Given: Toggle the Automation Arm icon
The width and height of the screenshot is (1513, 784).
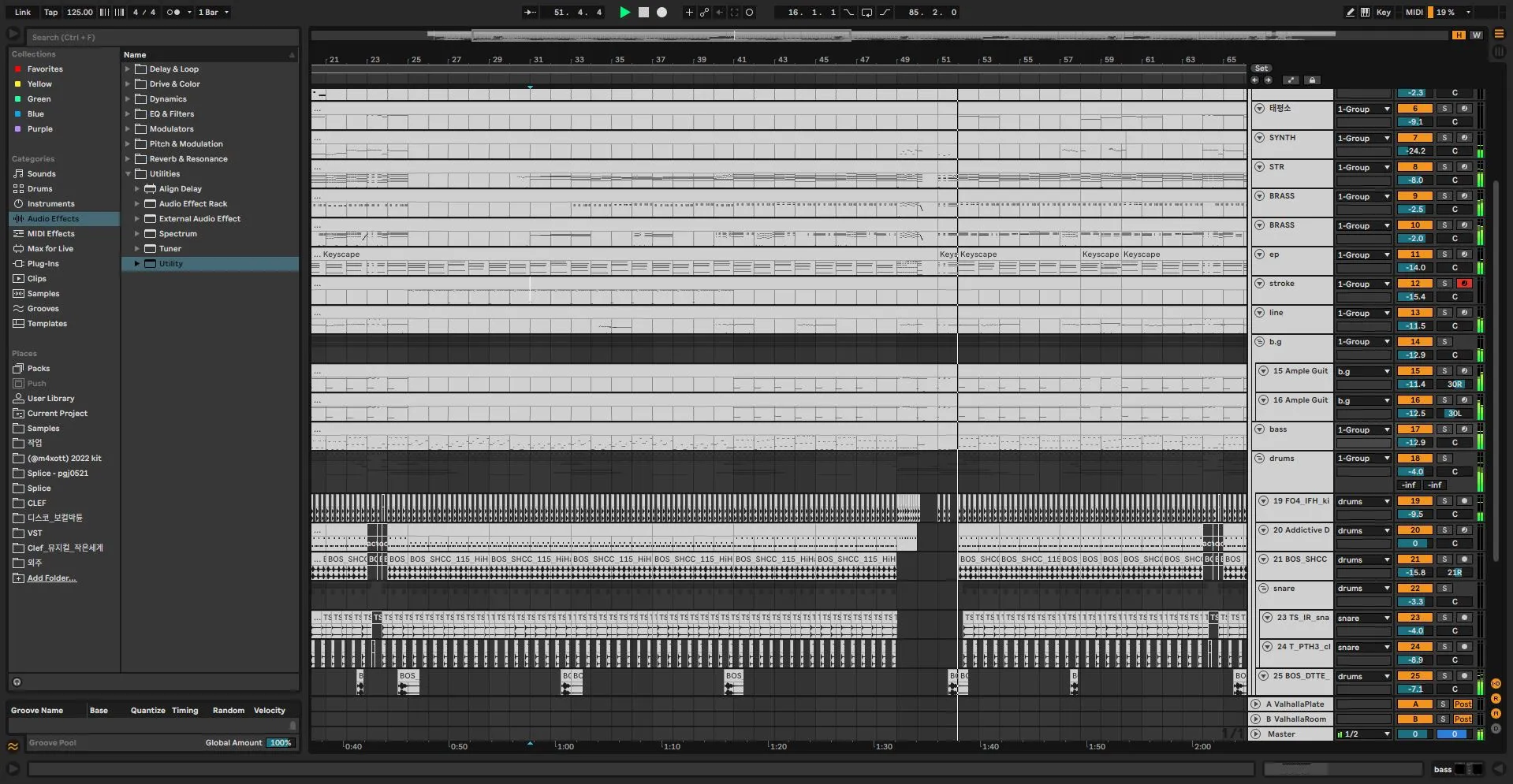Looking at the screenshot, I should (704, 12).
